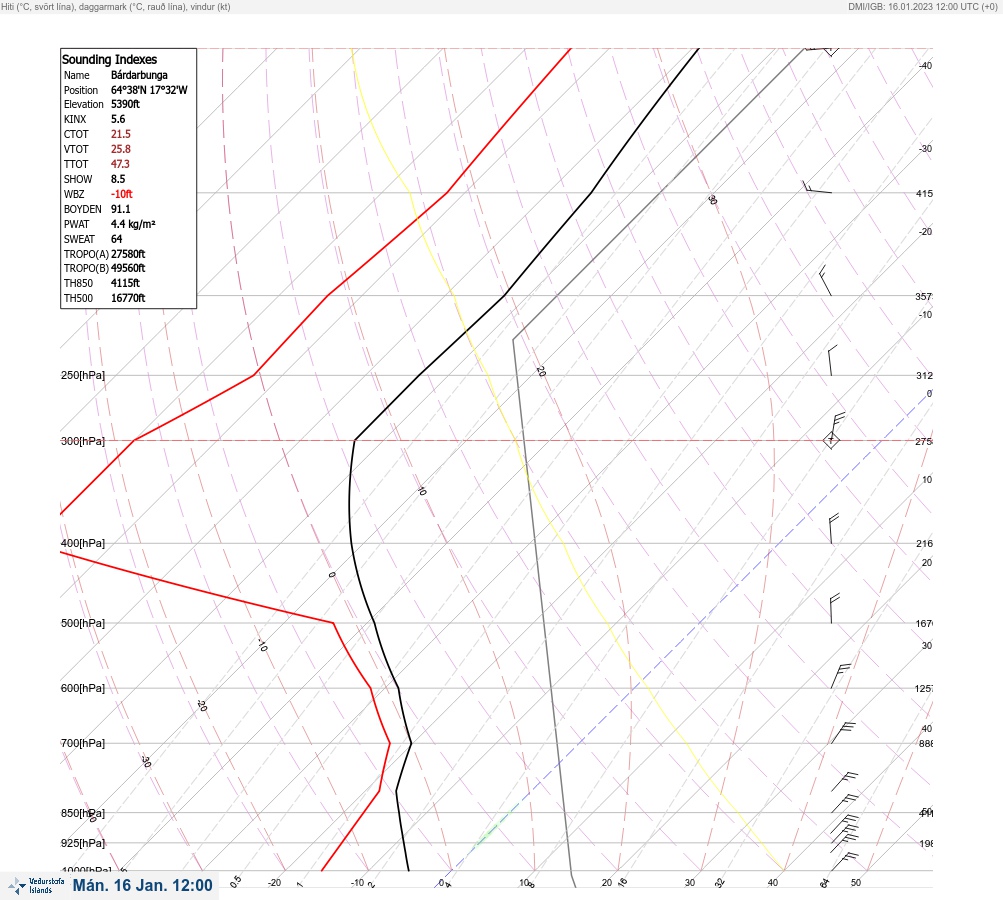Click the 'Mán. 16 Jan. 12:00' timestamp

(x=143, y=885)
